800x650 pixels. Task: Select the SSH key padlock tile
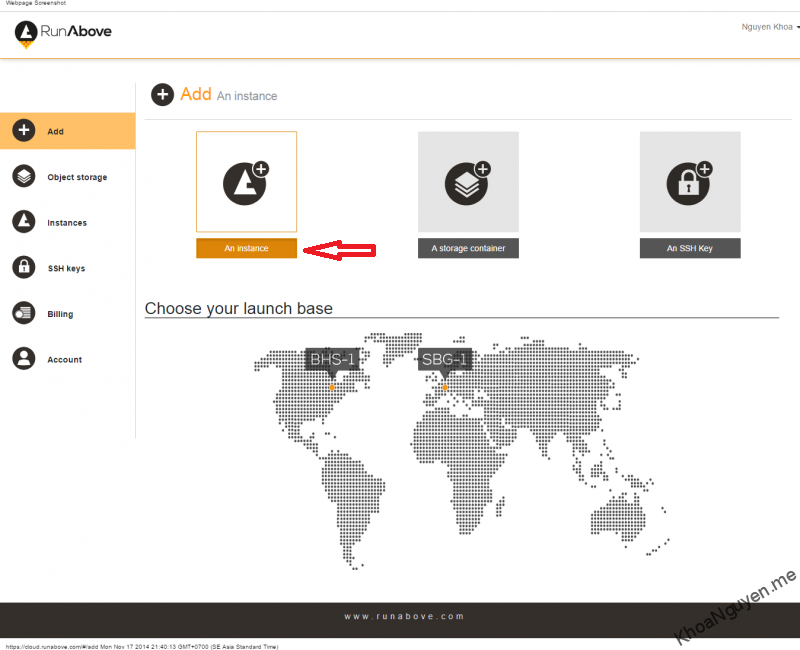(690, 182)
